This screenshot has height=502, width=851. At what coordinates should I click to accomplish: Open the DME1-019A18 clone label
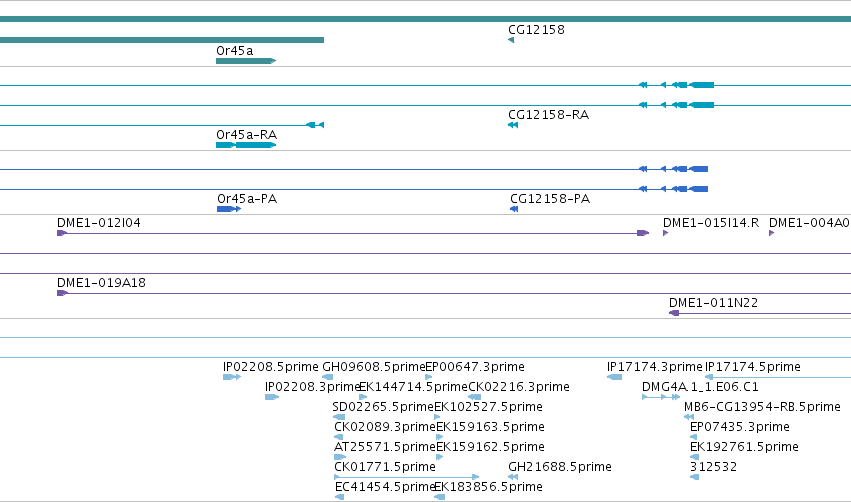pos(101,283)
